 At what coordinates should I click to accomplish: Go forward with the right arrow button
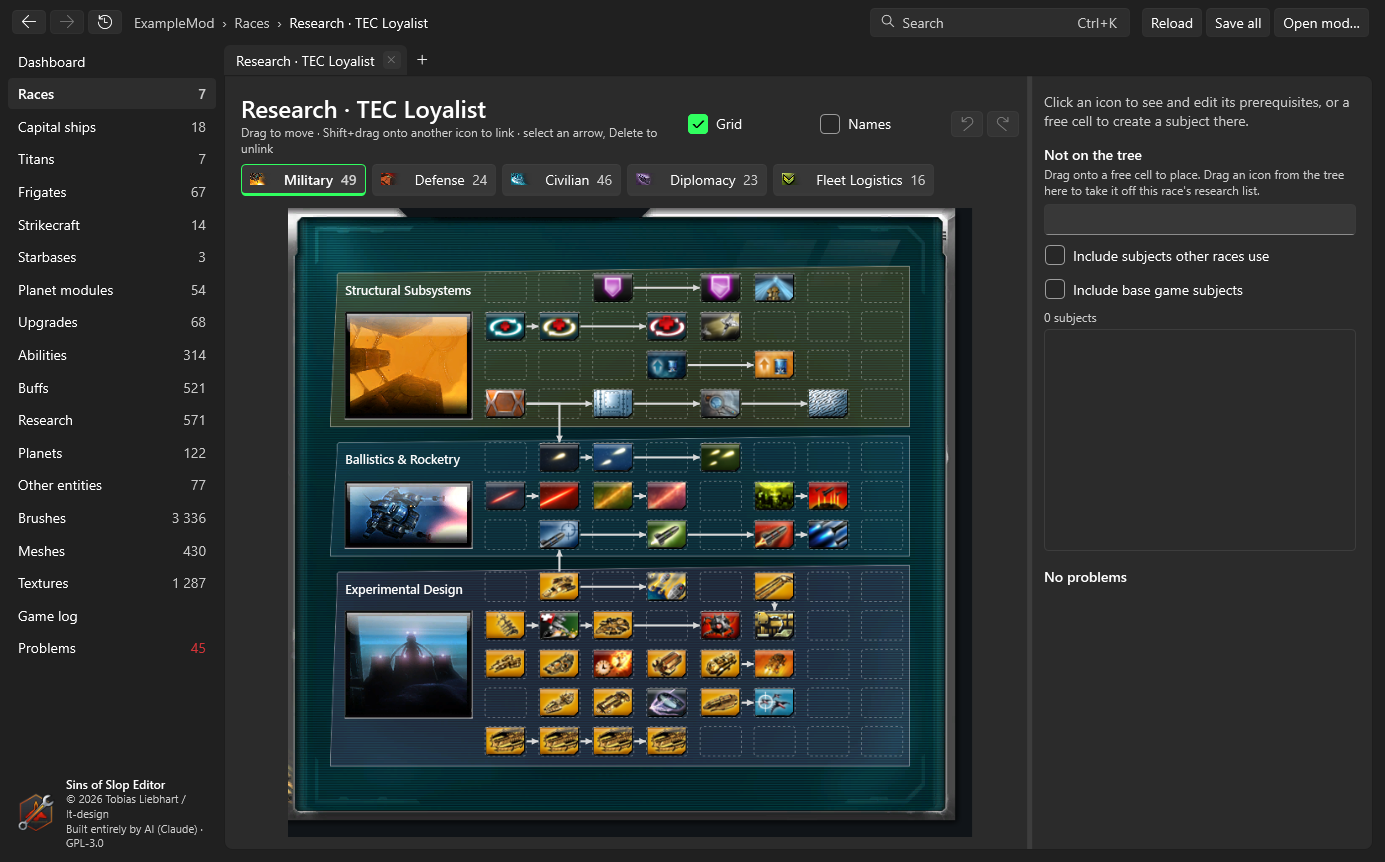pyautogui.click(x=66, y=22)
